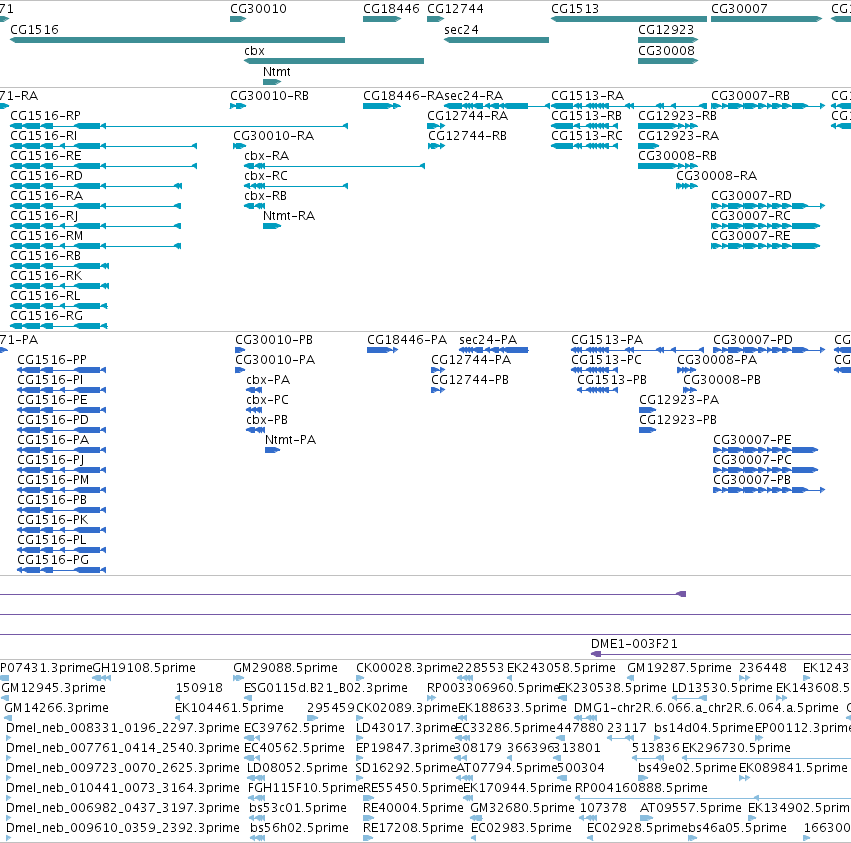
Task: Click EST RE40004.5prime
Action: [x=369, y=818]
